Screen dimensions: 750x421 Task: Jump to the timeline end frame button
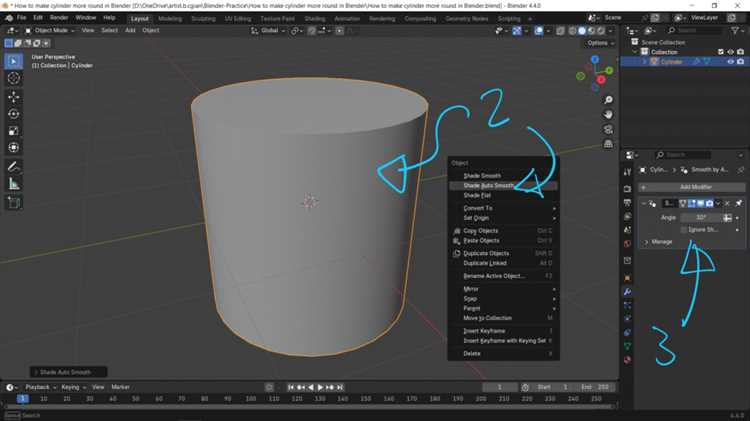pos(340,388)
